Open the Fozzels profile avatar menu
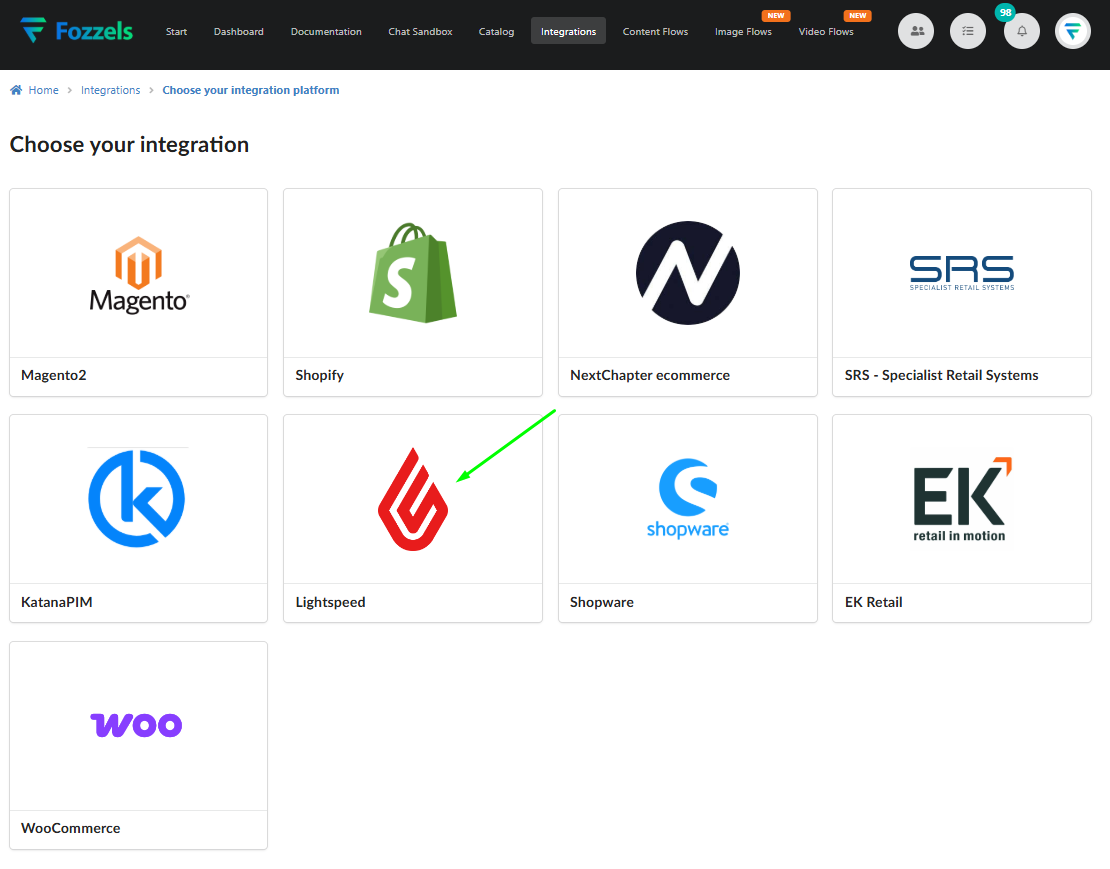The width and height of the screenshot is (1110, 869). 1072,31
